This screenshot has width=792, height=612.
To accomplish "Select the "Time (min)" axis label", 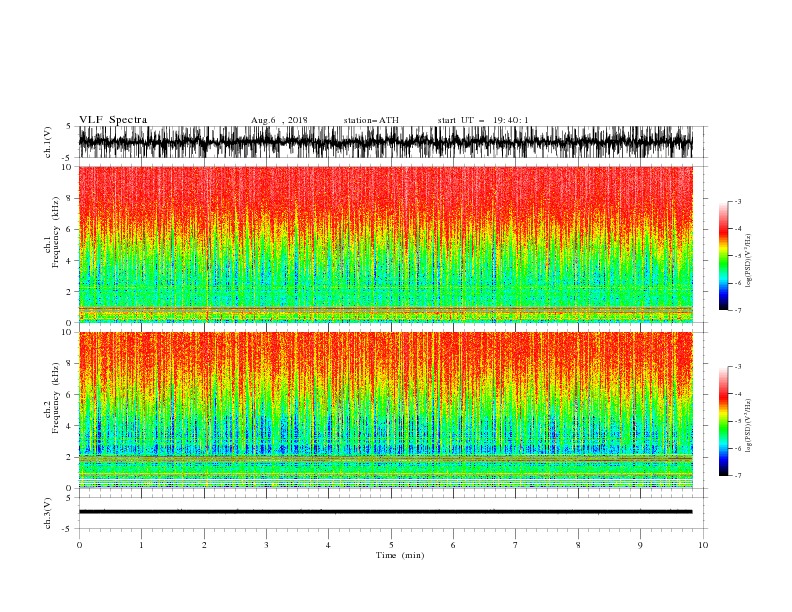I will [x=400, y=555].
